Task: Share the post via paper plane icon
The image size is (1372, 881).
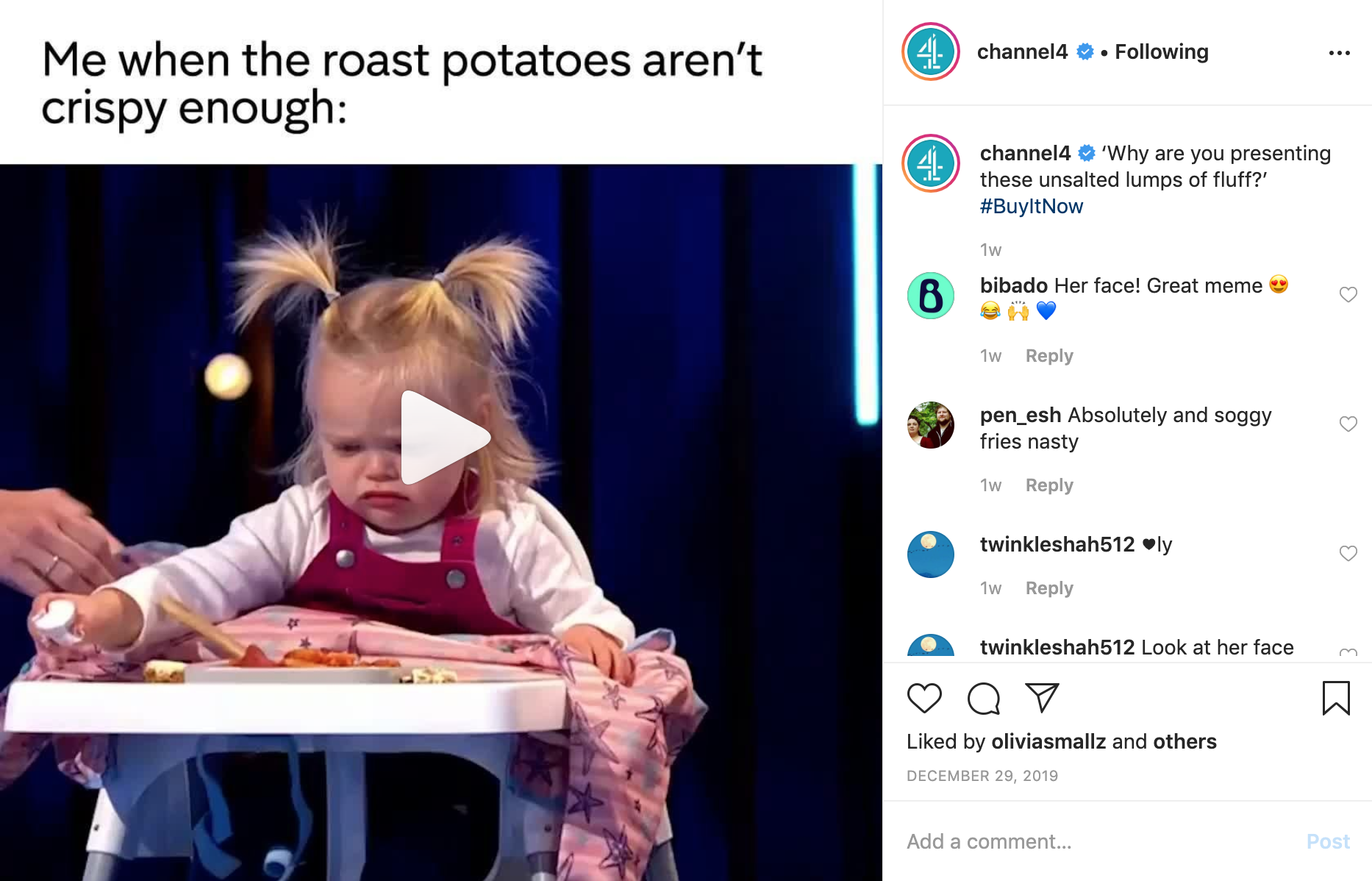Action: [x=1042, y=698]
